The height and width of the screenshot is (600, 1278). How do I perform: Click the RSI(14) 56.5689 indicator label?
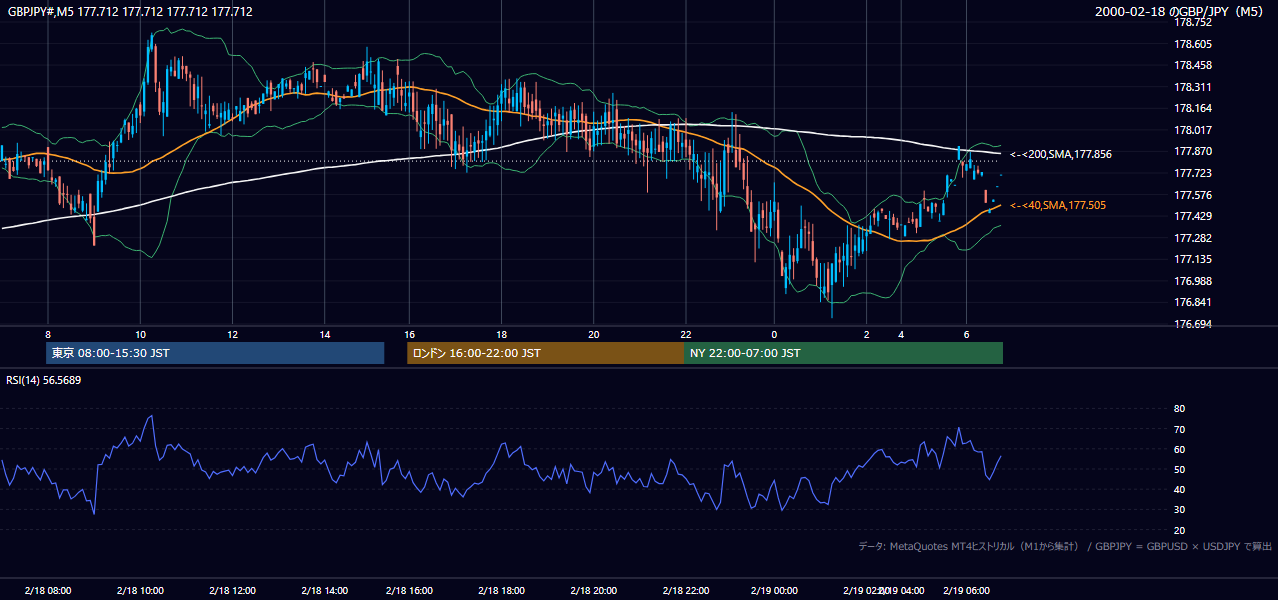click(44, 380)
